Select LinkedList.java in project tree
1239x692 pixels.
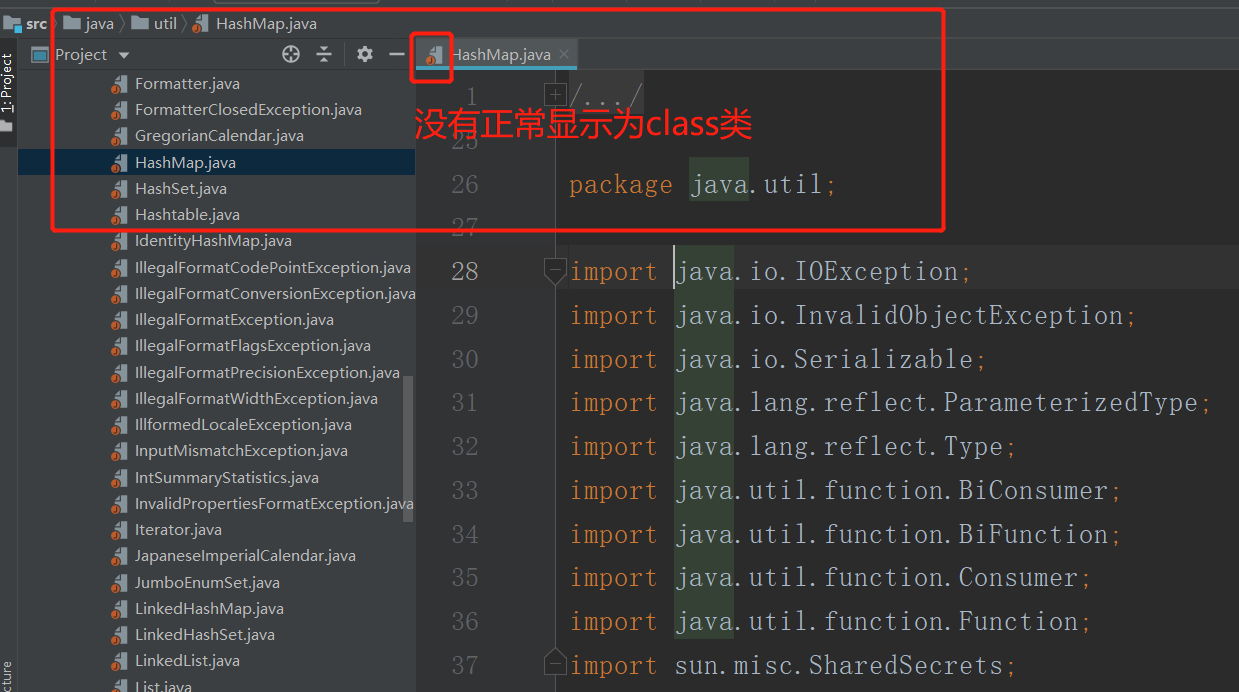[x=187, y=661]
